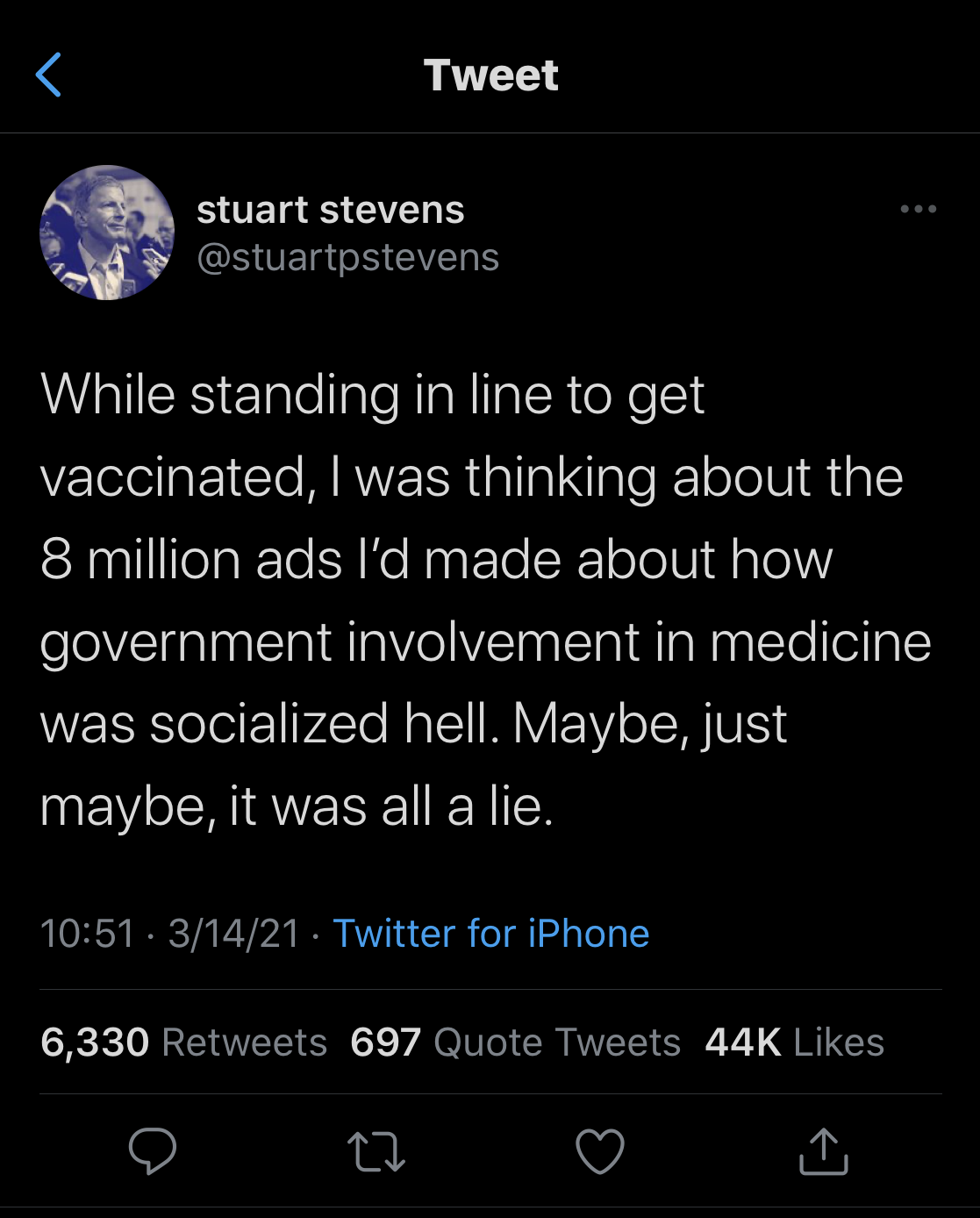This screenshot has height=1218, width=980.
Task: Tap the 3/14/21 date
Action: pyautogui.click(x=233, y=934)
